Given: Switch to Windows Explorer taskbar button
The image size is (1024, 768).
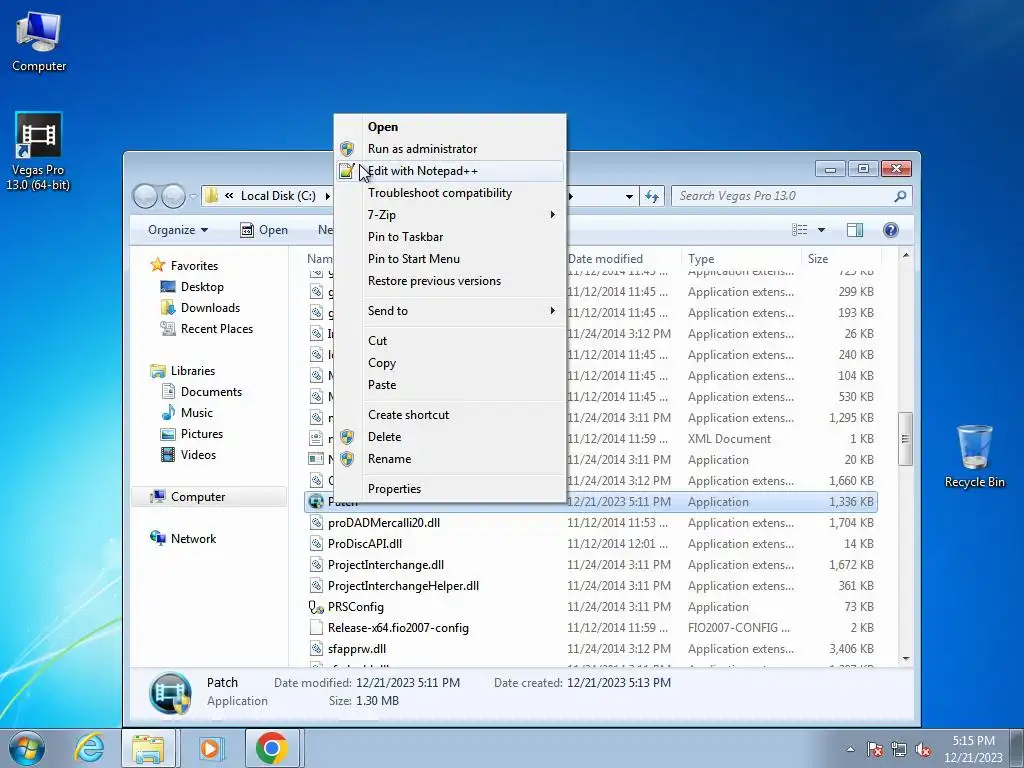Looking at the screenshot, I should click(148, 748).
